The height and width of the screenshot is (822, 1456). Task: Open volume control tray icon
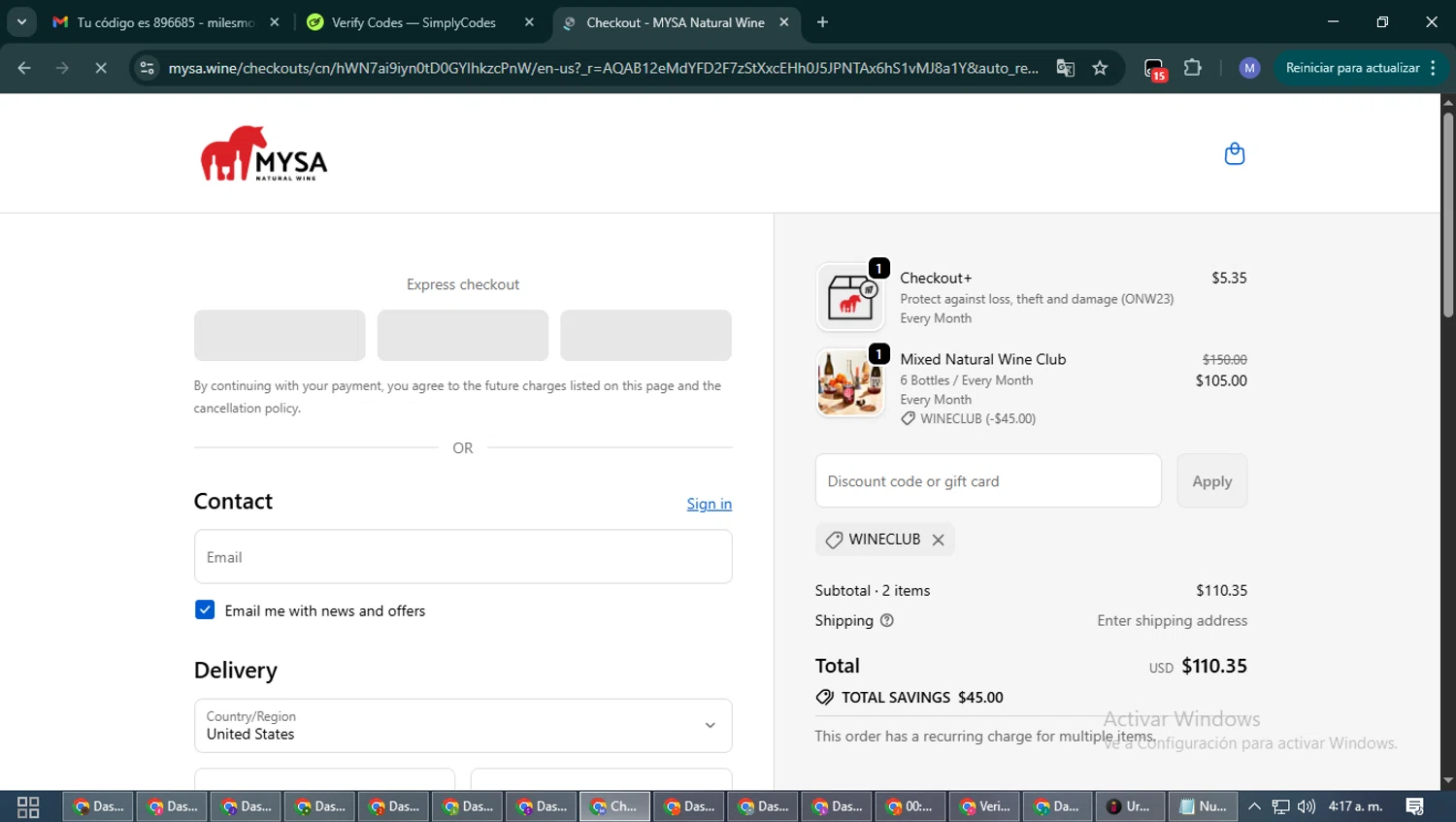point(1307,806)
